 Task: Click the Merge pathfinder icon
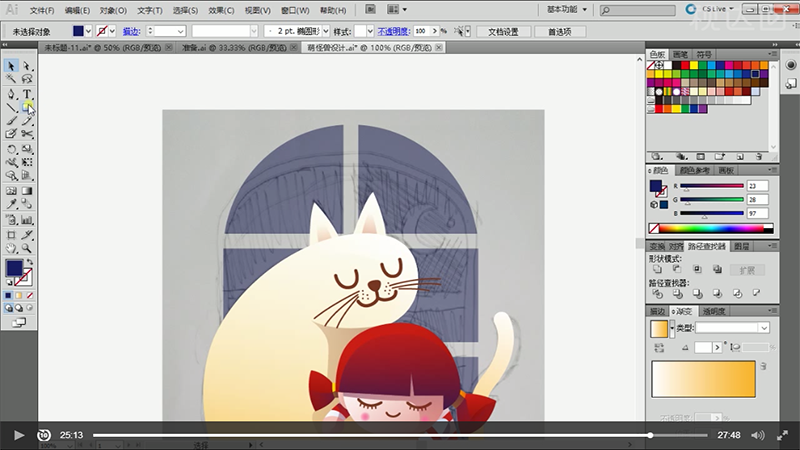(697, 293)
